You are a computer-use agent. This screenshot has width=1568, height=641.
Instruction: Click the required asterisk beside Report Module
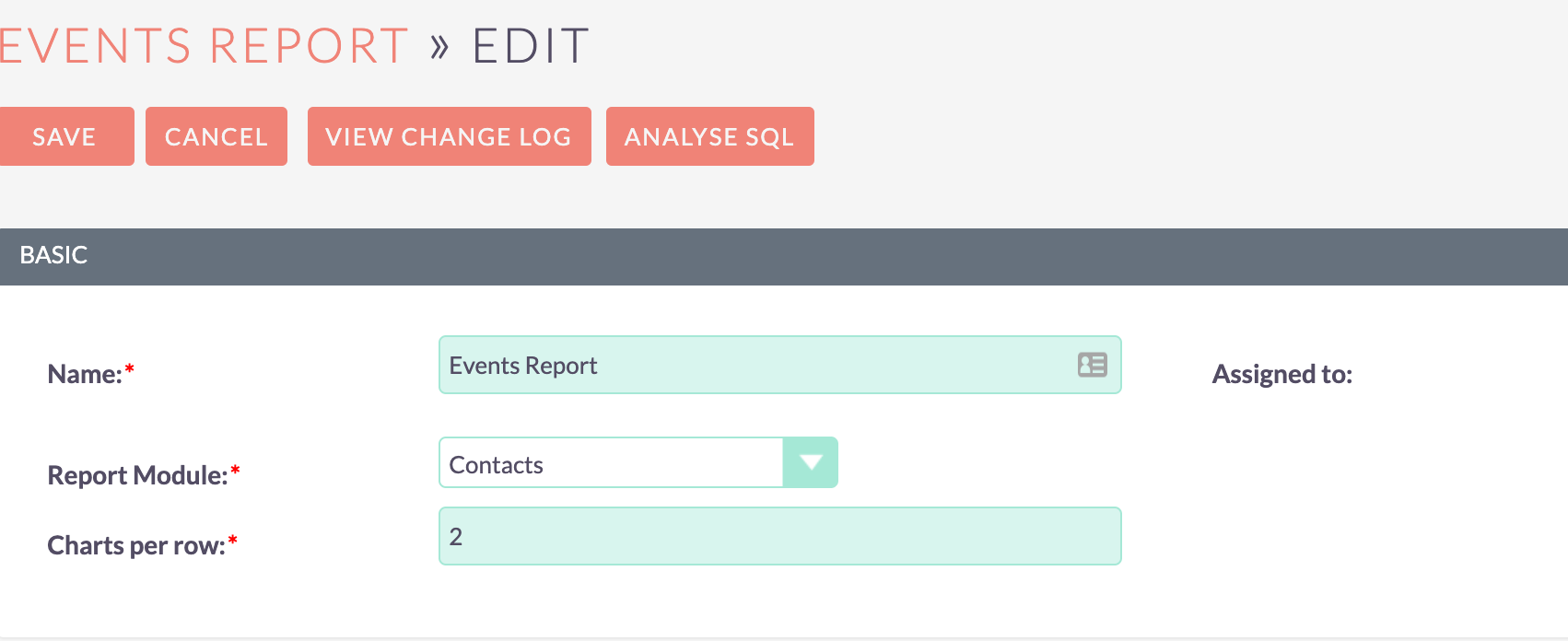(235, 471)
